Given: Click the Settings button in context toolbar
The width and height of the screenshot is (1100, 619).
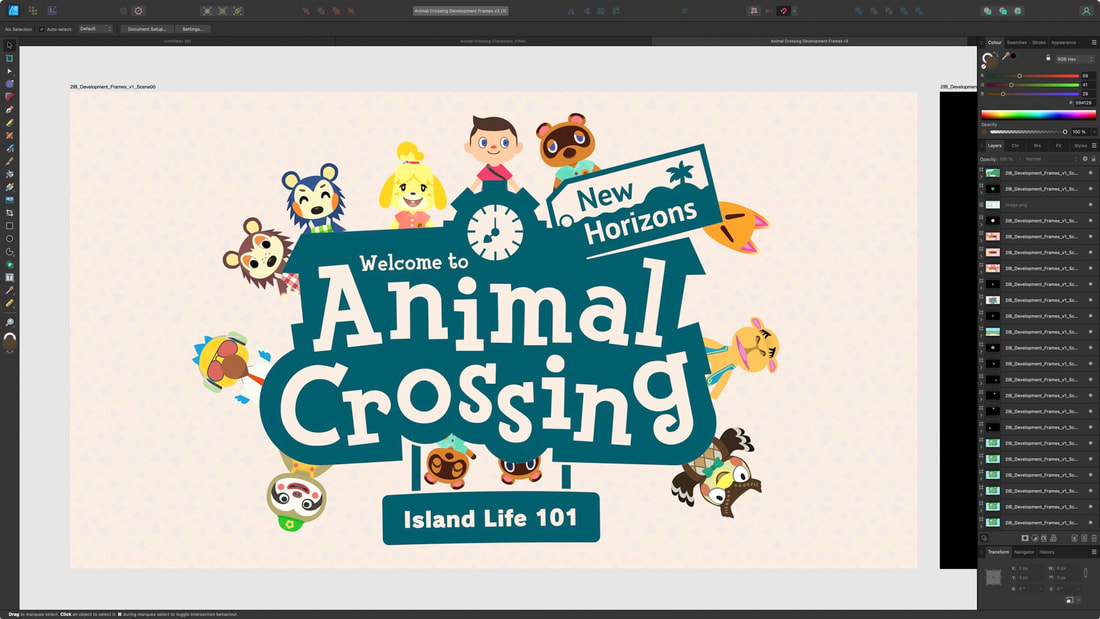Looking at the screenshot, I should pos(192,29).
